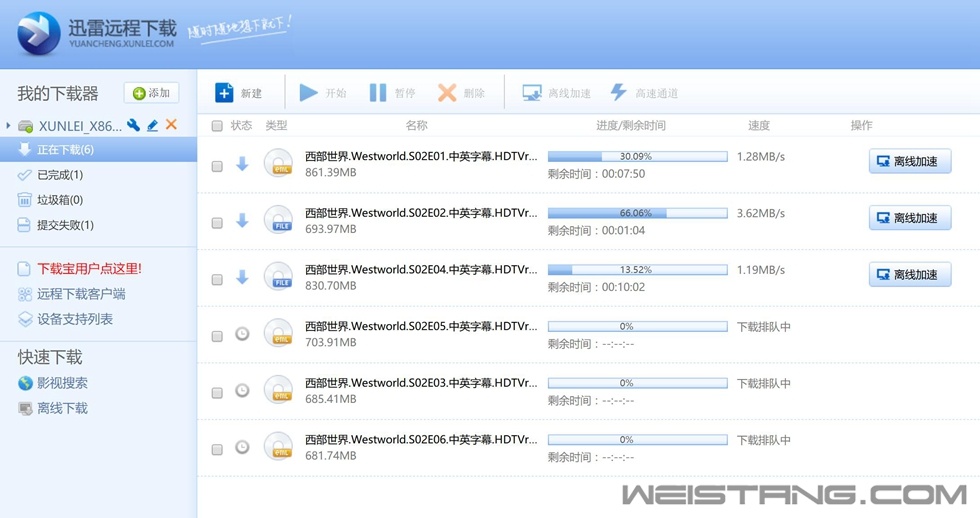Screen dimensions: 980x518
Task: Open 离线下载 quick download link
Action: pos(62,409)
